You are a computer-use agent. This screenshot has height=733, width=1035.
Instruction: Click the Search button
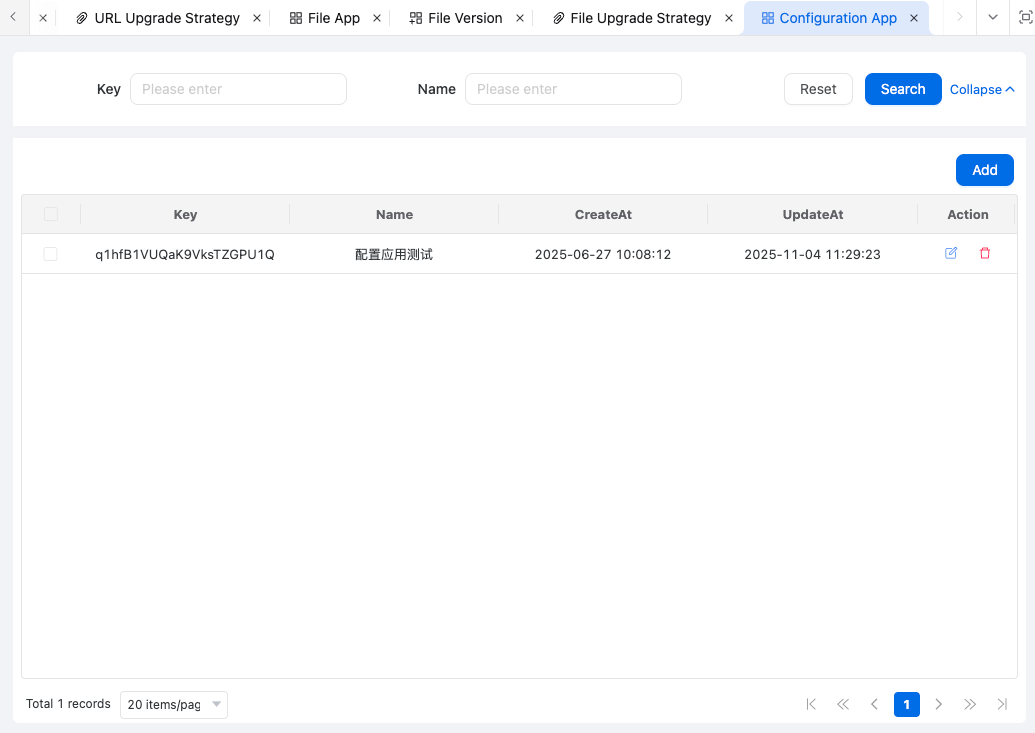902,89
